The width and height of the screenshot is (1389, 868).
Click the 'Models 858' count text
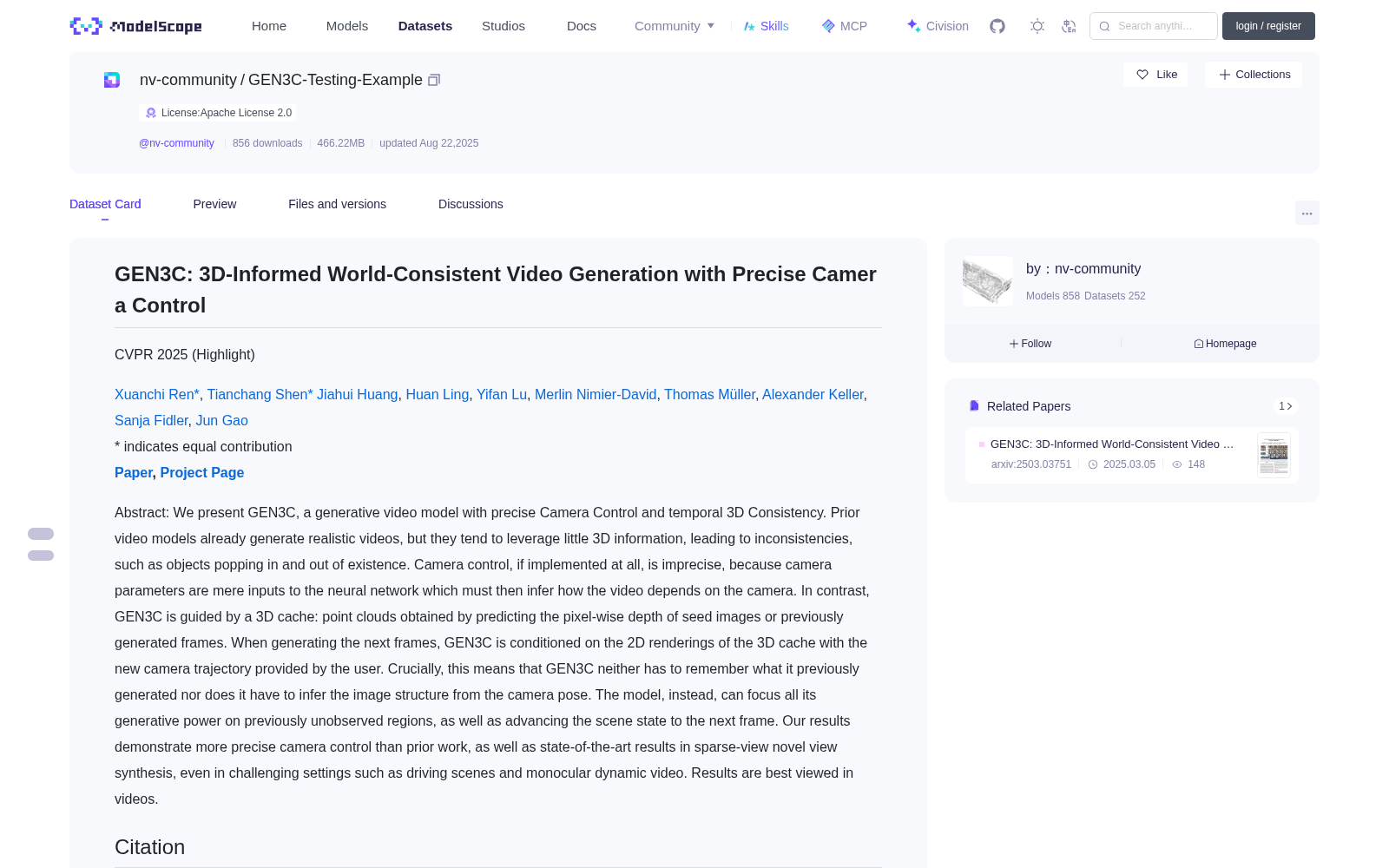[x=1053, y=296]
